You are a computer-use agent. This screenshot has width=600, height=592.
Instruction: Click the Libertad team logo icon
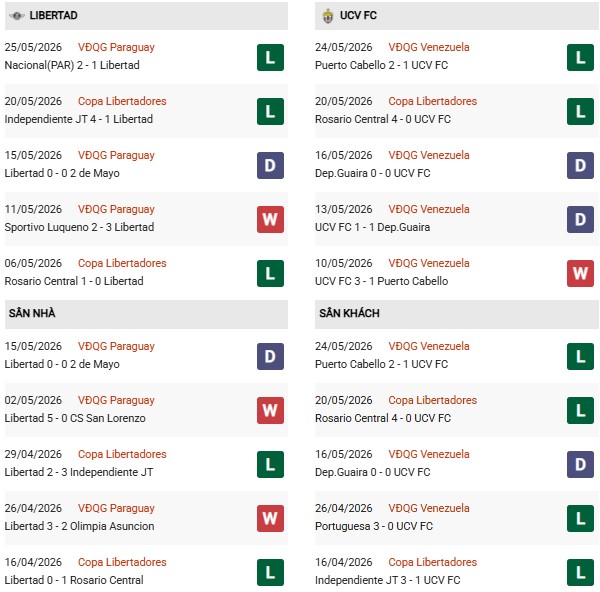pyautogui.click(x=17, y=16)
